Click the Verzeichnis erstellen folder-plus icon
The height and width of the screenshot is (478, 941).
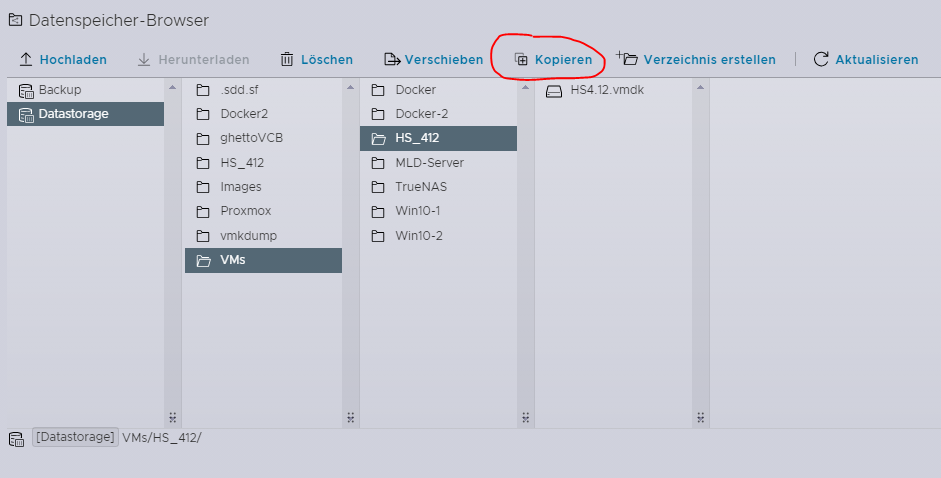(627, 59)
